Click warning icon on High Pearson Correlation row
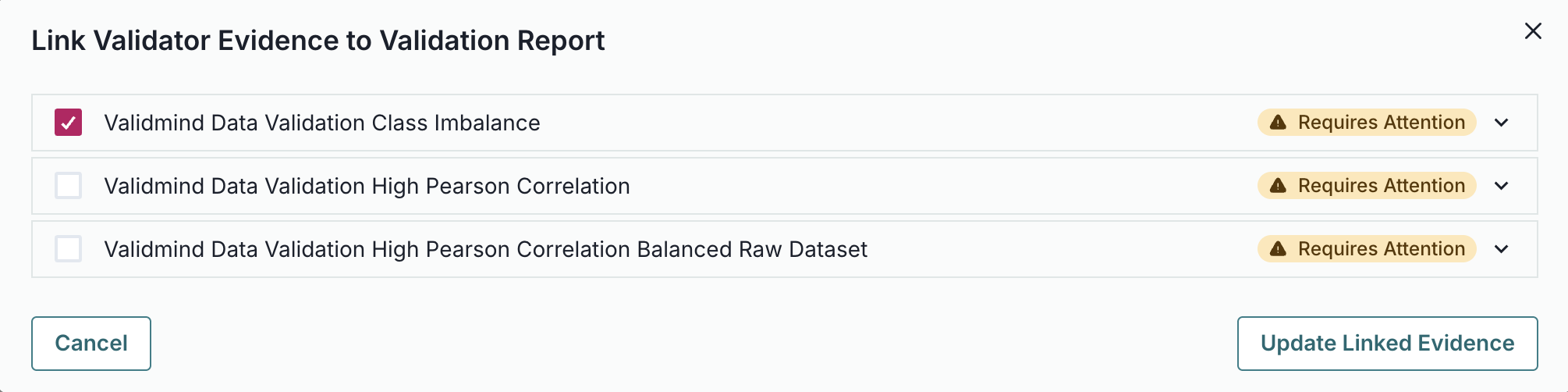The width and height of the screenshot is (1568, 392). 1278,186
